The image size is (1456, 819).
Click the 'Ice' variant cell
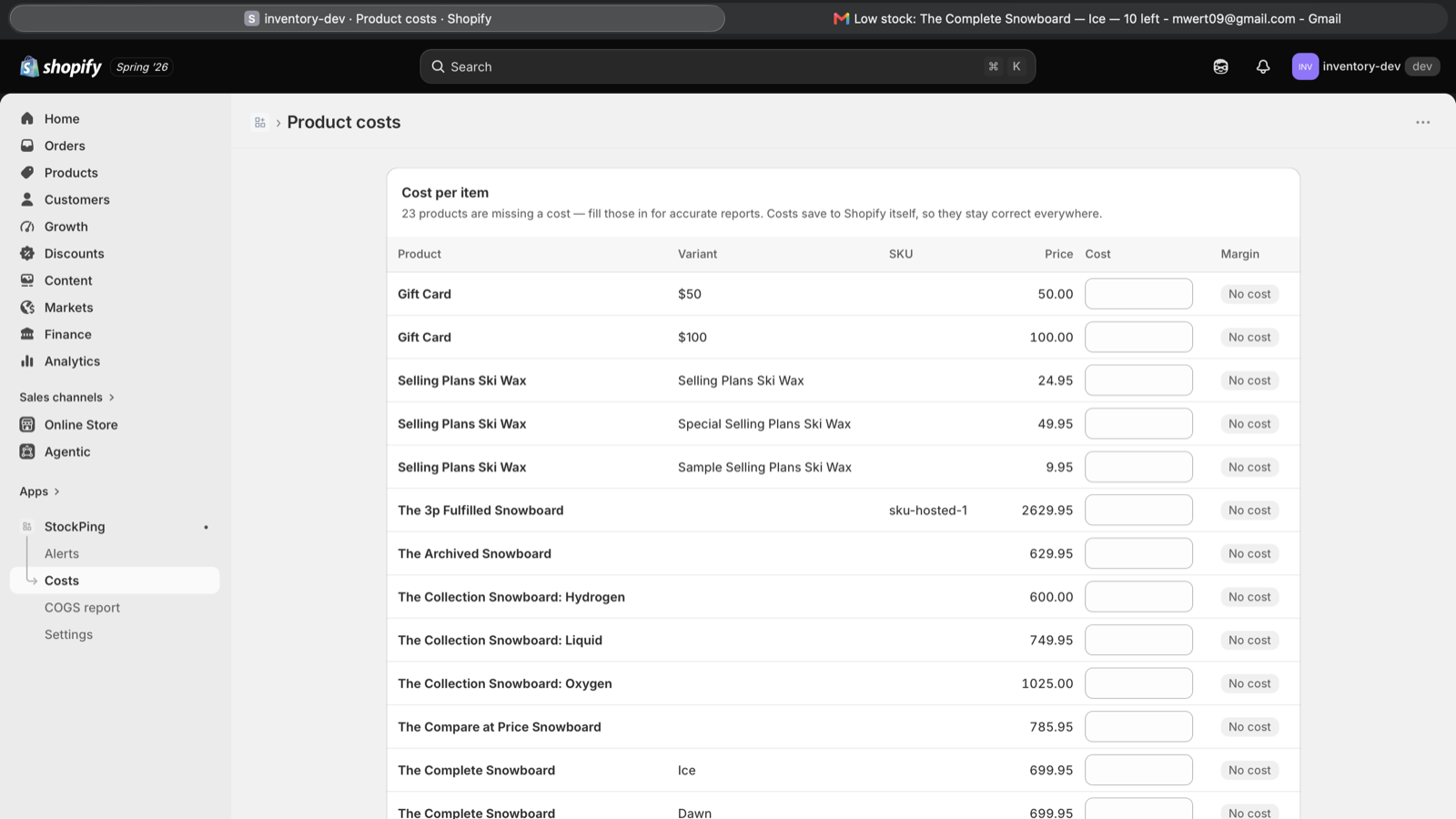[687, 770]
